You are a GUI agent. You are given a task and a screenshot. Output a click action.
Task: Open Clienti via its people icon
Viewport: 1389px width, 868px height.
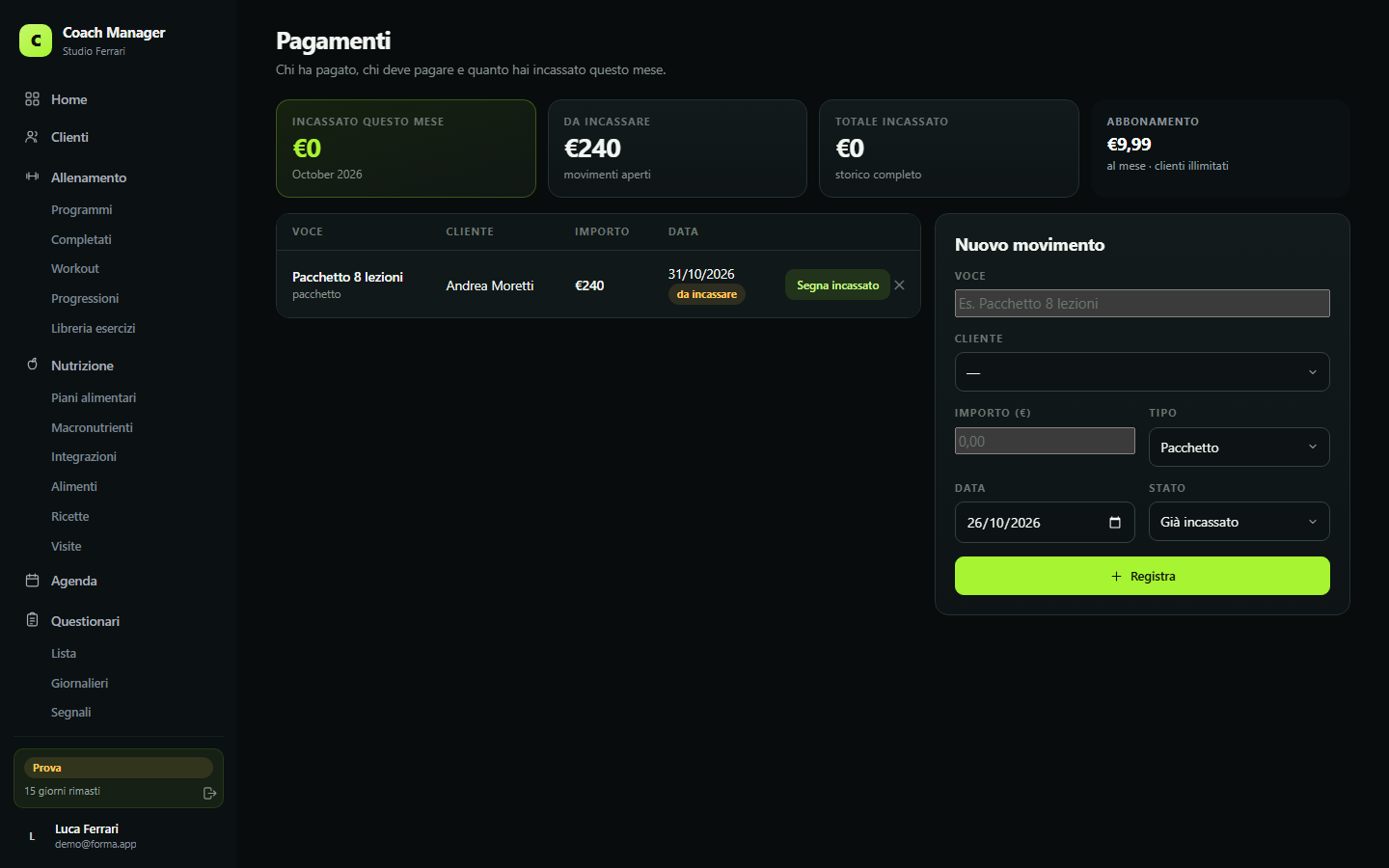click(32, 137)
